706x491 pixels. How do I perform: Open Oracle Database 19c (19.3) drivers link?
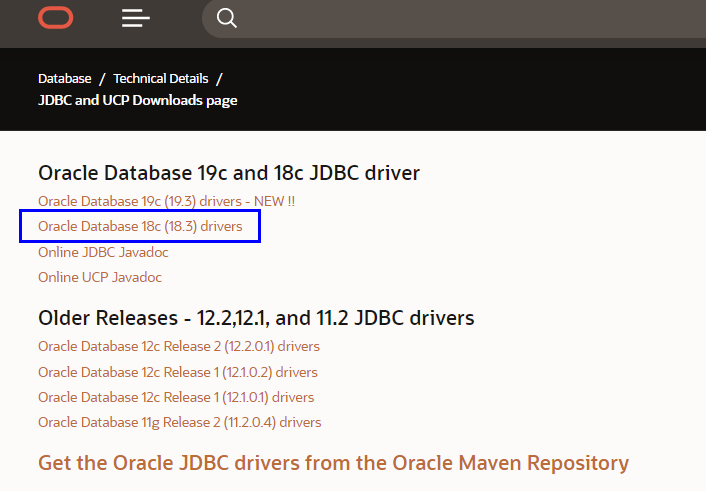point(167,201)
